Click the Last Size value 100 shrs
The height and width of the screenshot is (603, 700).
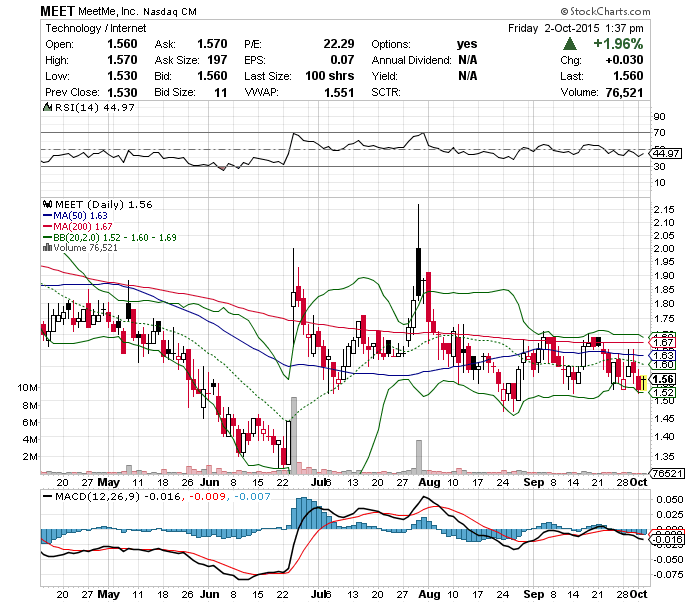coord(329,76)
